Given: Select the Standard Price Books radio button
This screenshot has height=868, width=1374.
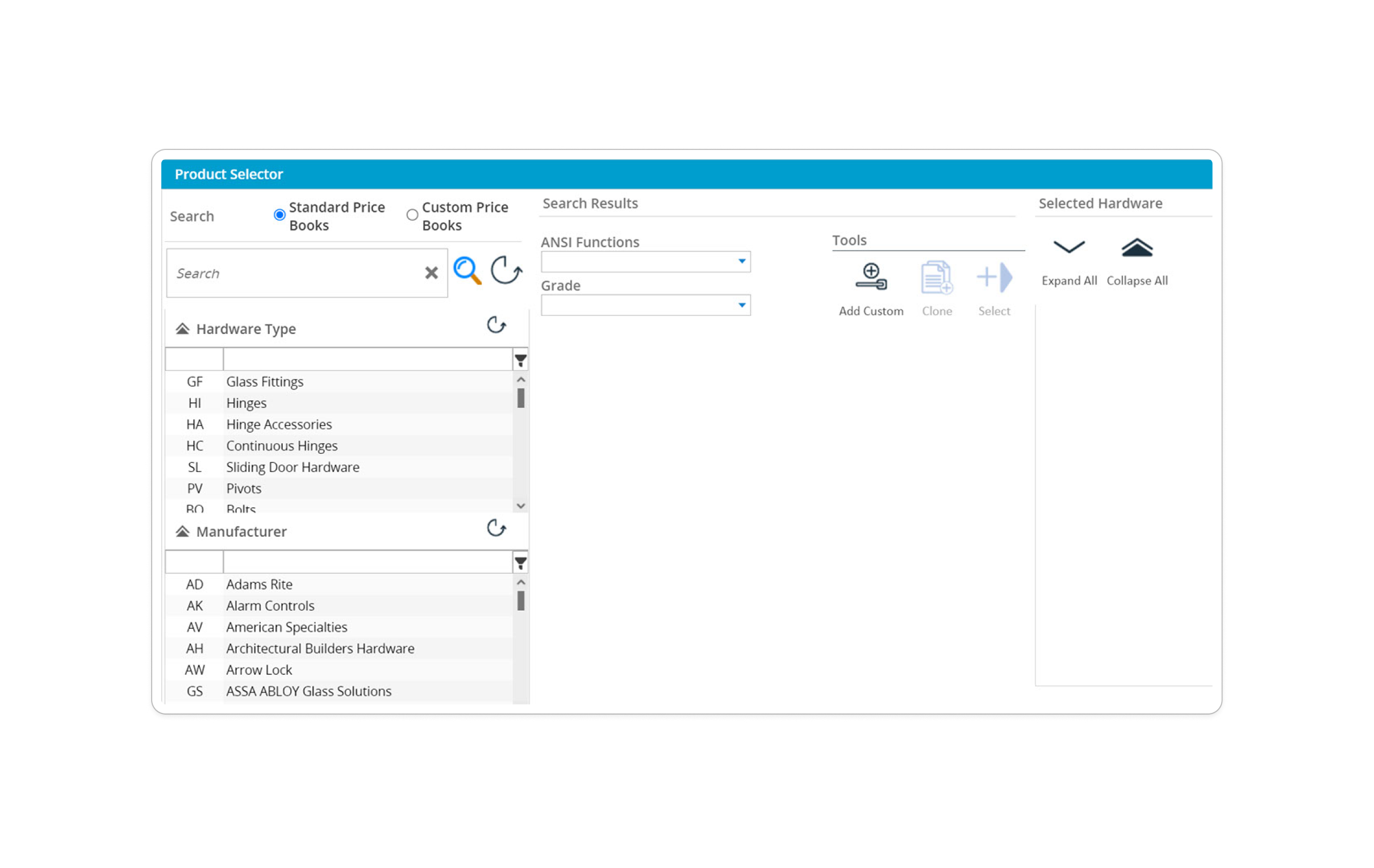Looking at the screenshot, I should click(x=279, y=215).
